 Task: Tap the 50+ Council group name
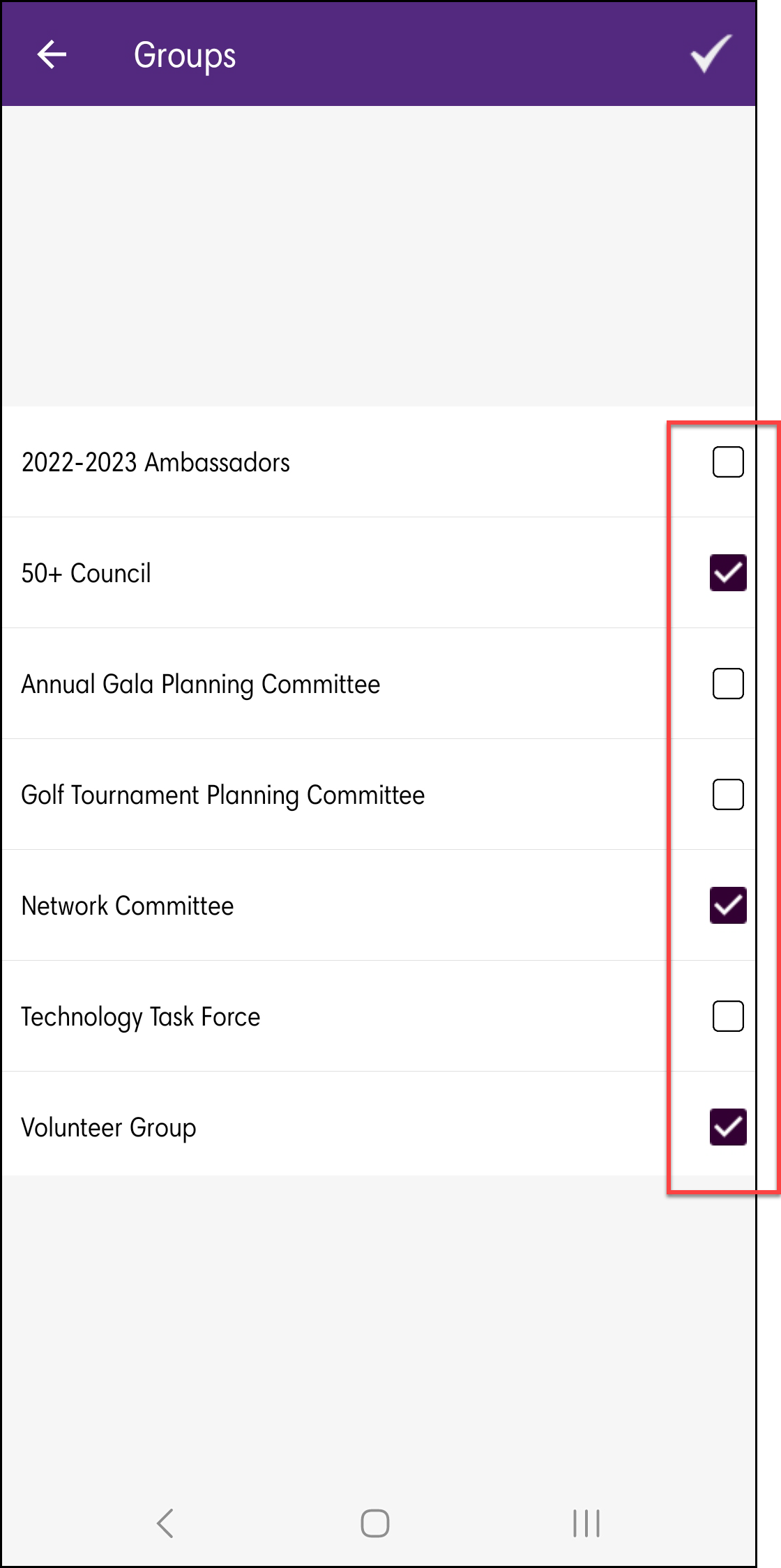(x=86, y=574)
